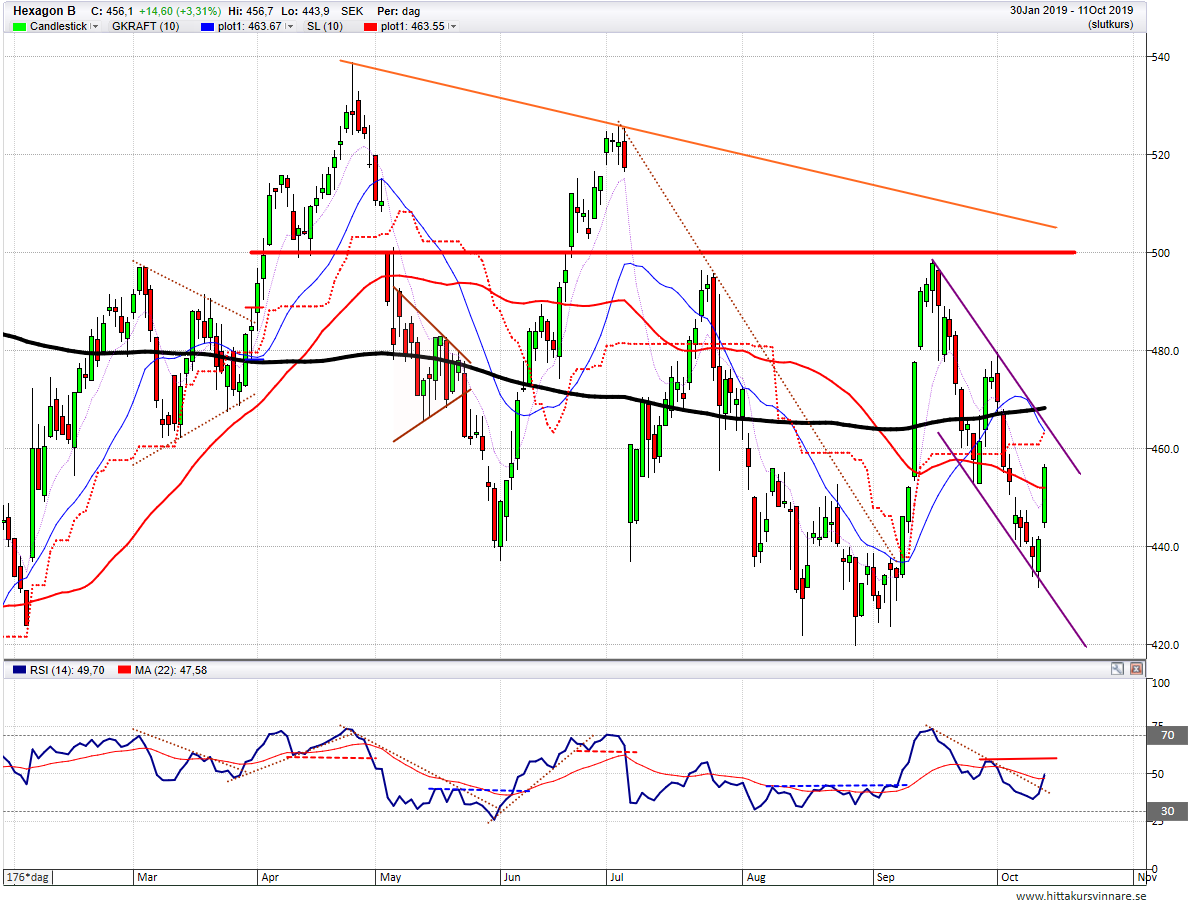Image resolution: width=1191 pixels, height=901 pixels.
Task: Click the Jun label on time axis
Action: point(512,877)
